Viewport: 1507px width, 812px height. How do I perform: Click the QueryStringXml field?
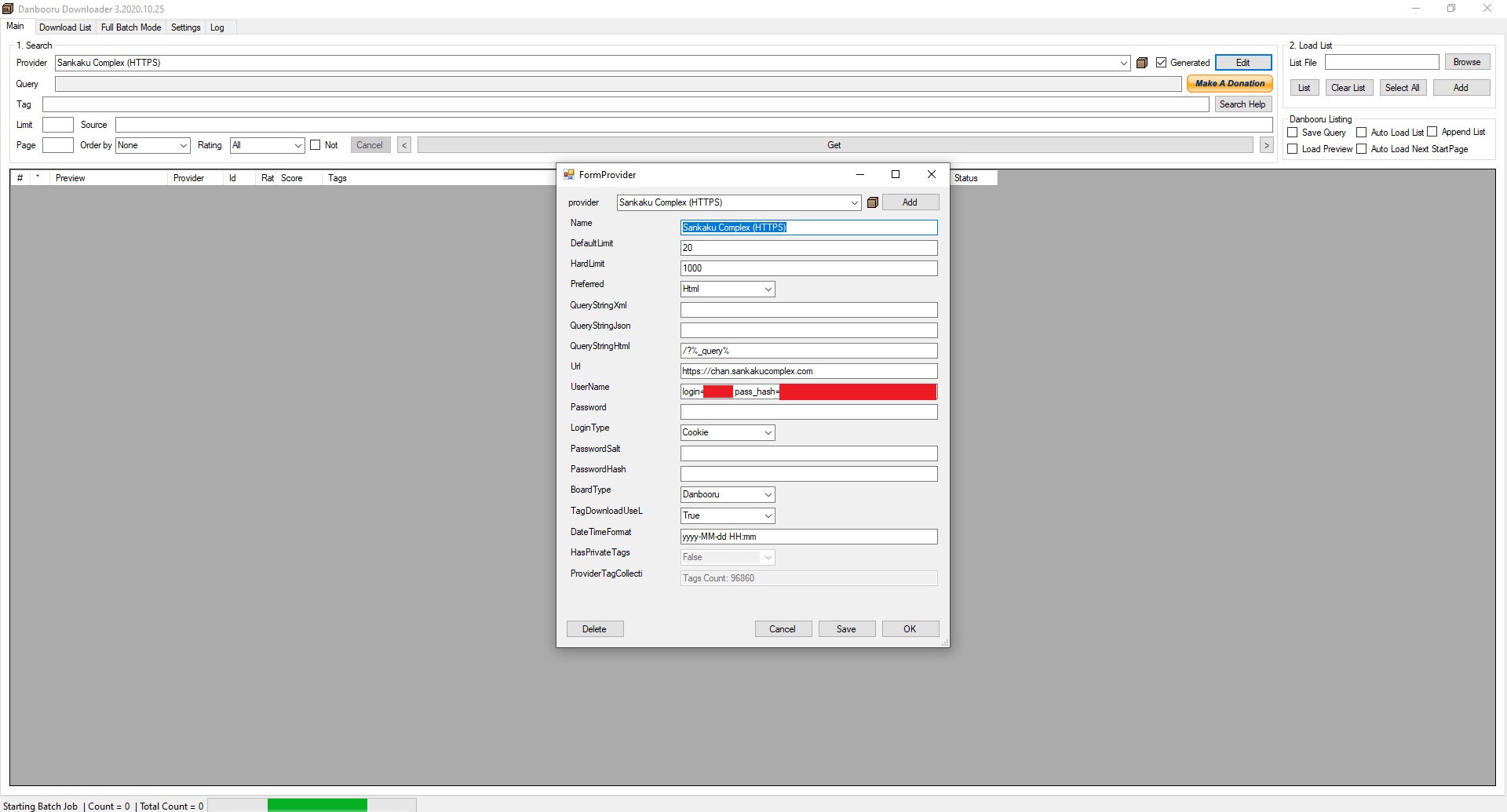pyautogui.click(x=808, y=310)
